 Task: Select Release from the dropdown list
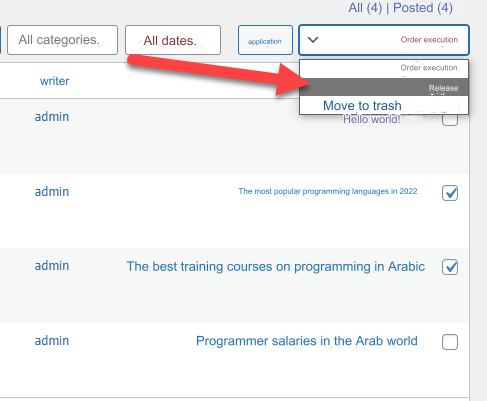[x=384, y=88]
